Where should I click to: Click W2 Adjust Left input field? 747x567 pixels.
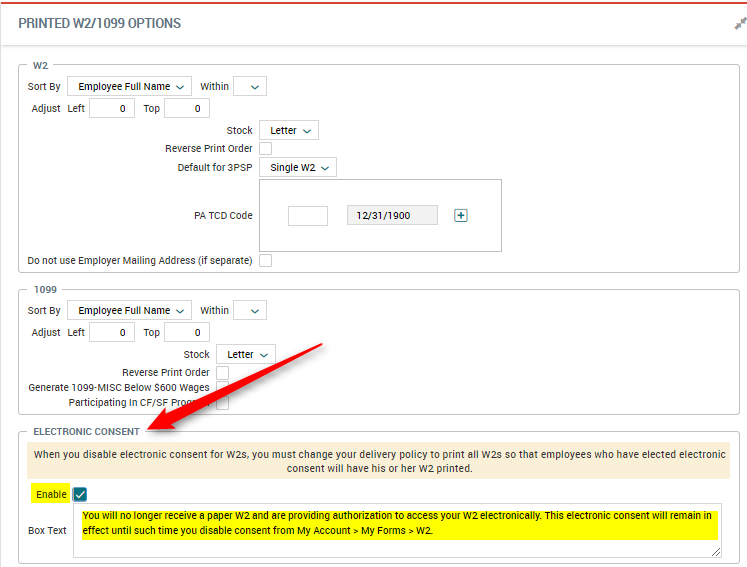[x=111, y=109]
